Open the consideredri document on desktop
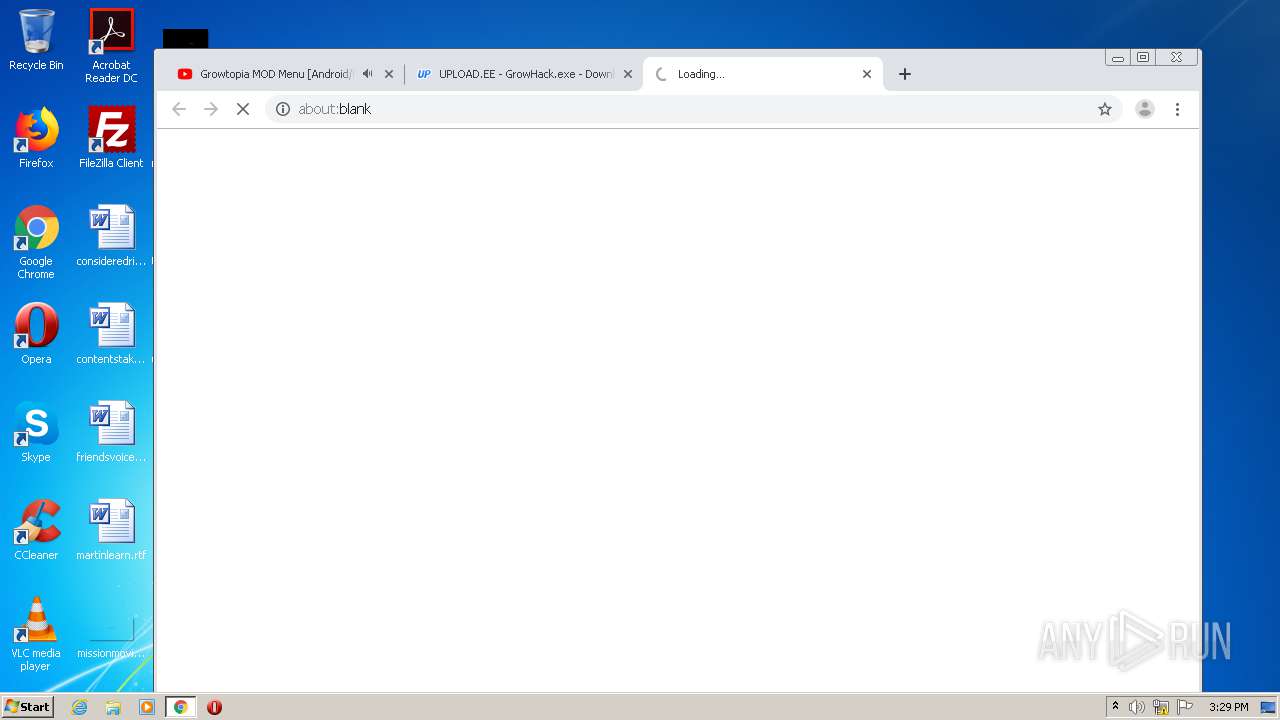The image size is (1280, 720). pyautogui.click(x=111, y=236)
